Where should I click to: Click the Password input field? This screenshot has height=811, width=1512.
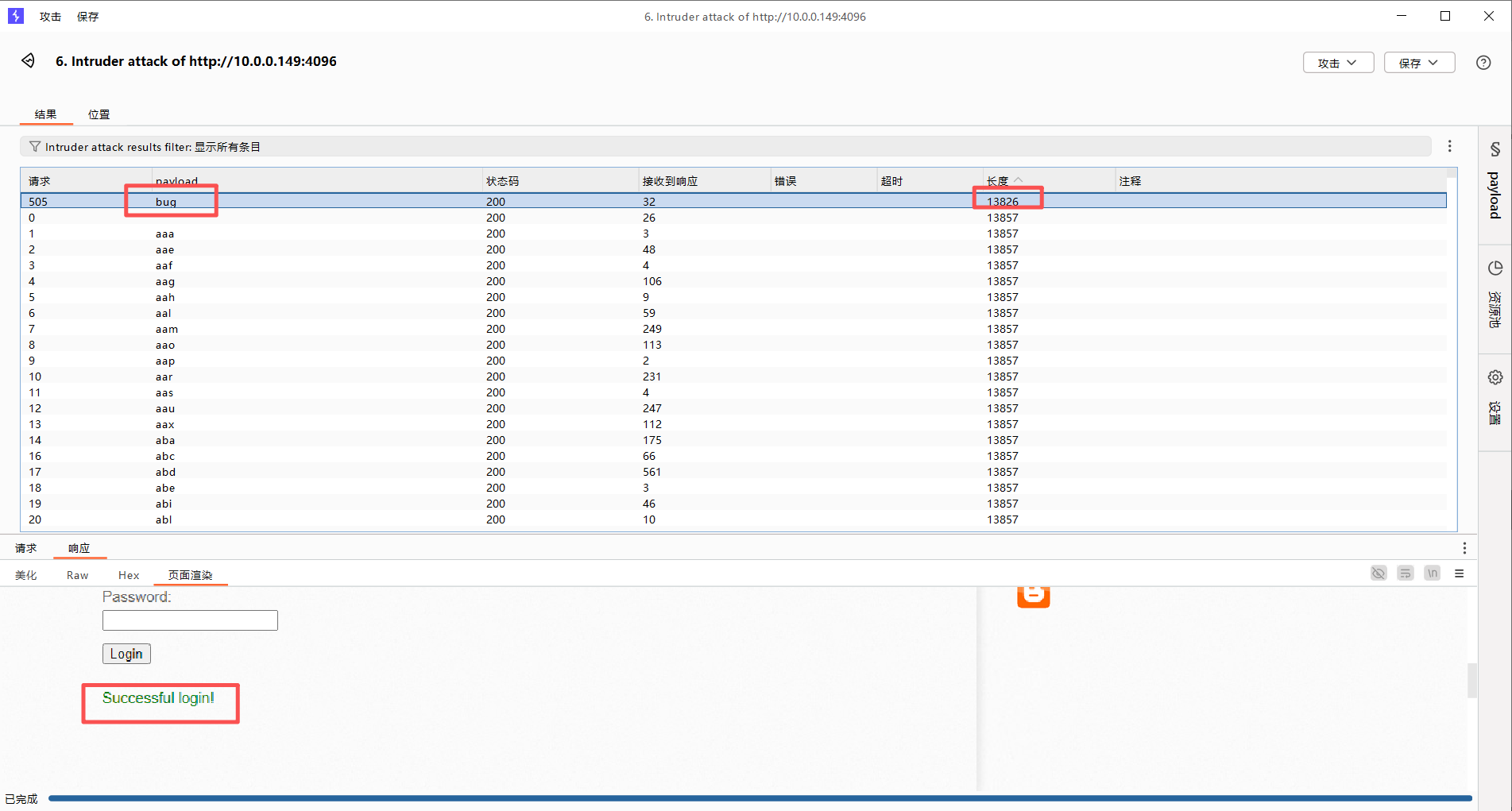[190, 620]
